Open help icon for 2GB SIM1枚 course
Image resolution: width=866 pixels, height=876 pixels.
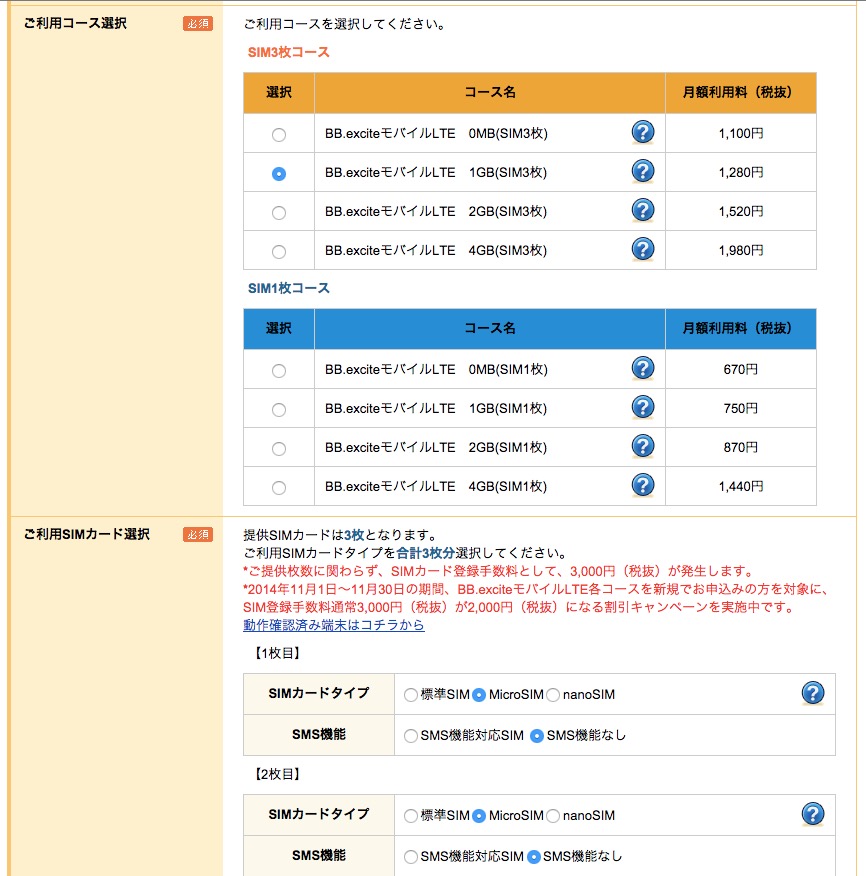(643, 447)
